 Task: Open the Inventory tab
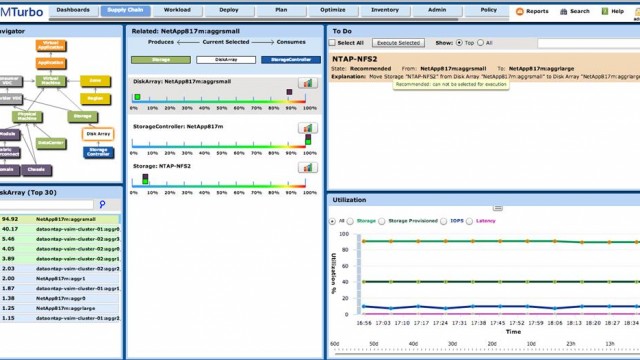pyautogui.click(x=385, y=10)
